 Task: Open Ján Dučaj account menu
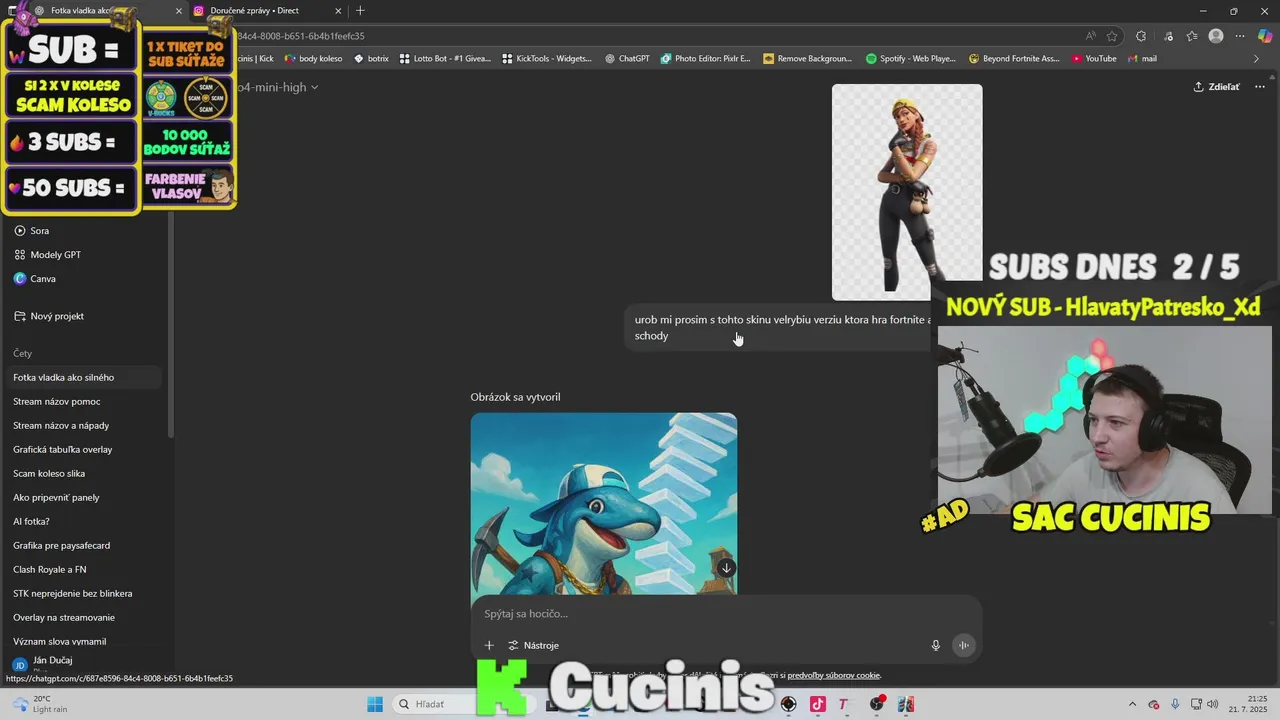coord(50,663)
